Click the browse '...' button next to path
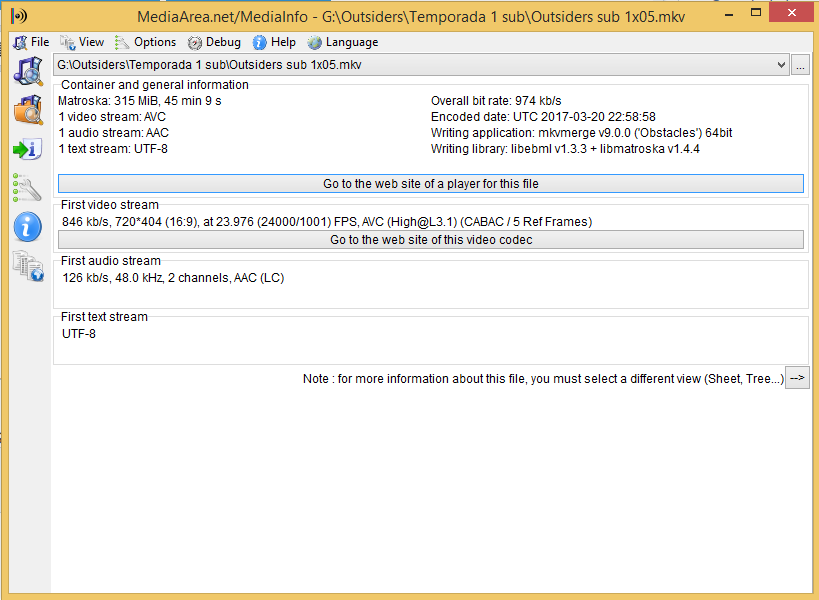Image resolution: width=819 pixels, height=600 pixels. (x=800, y=65)
